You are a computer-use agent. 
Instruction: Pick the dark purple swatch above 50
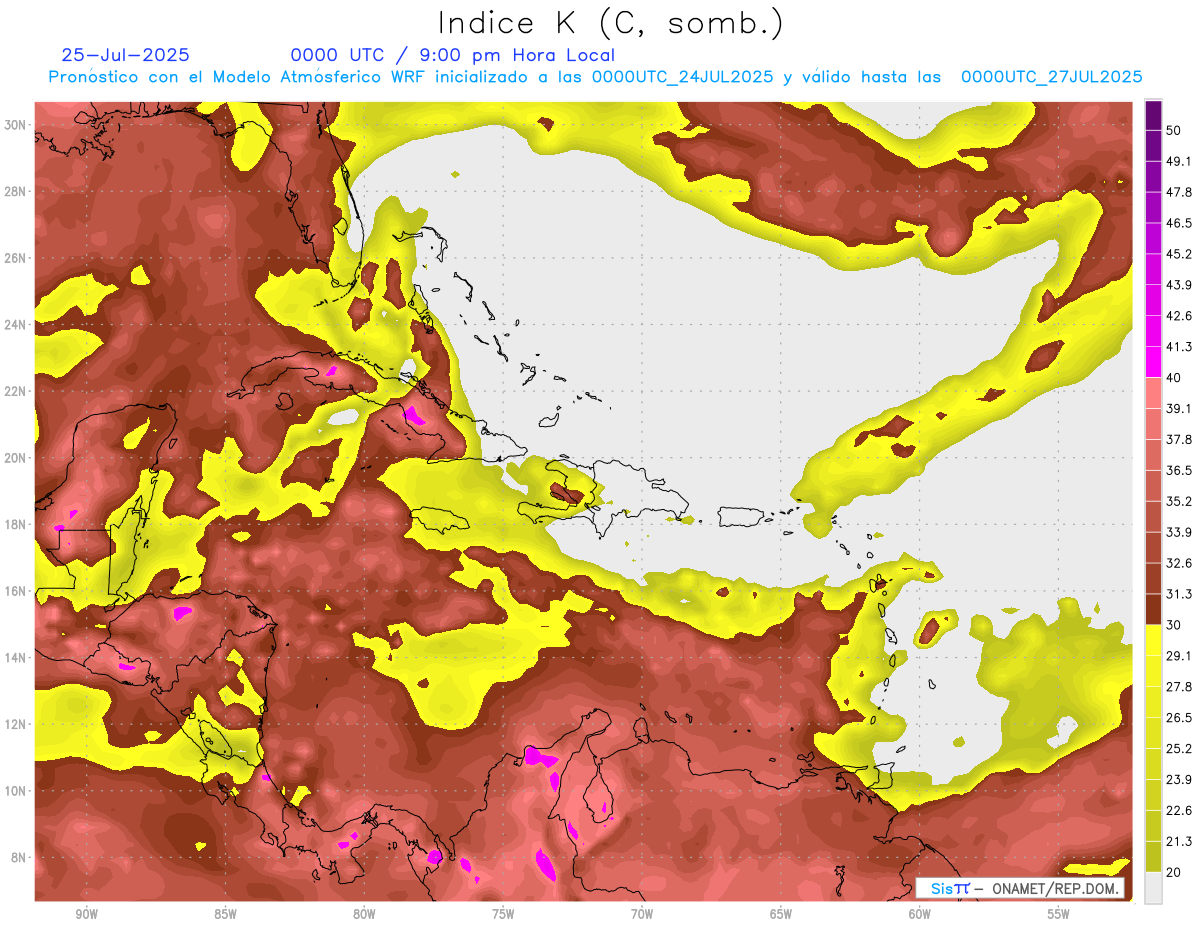[1153, 115]
